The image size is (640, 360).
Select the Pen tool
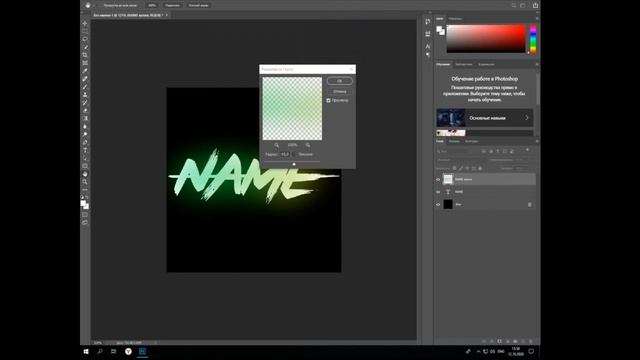85,142
